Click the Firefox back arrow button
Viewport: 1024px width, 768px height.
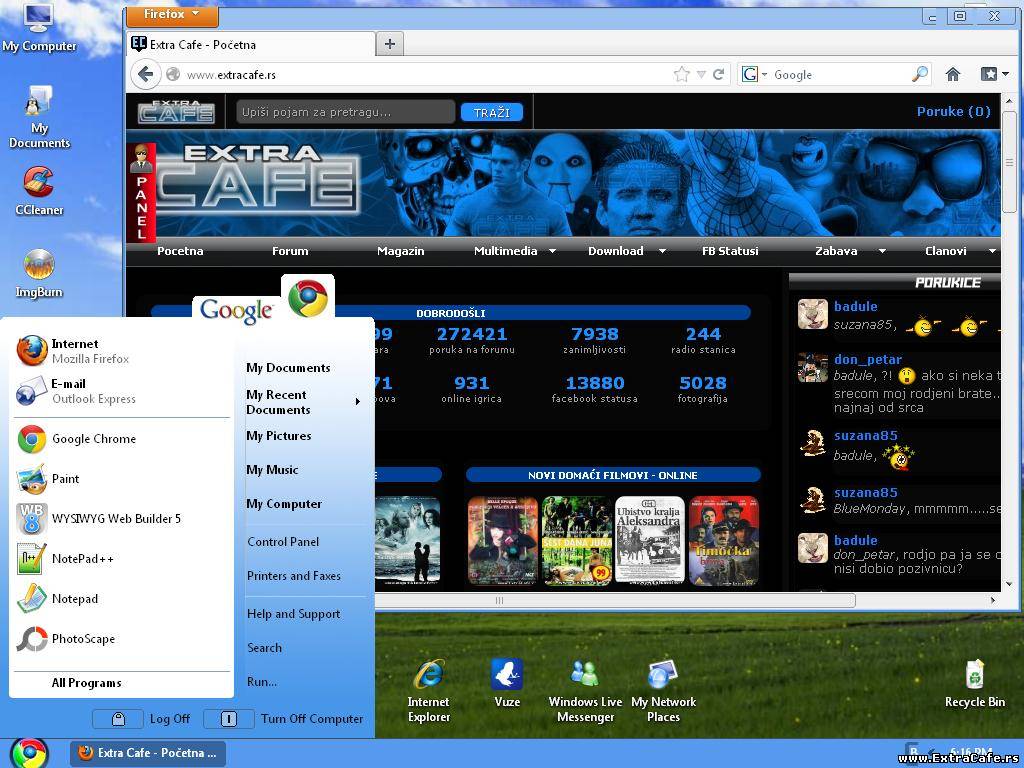(146, 74)
